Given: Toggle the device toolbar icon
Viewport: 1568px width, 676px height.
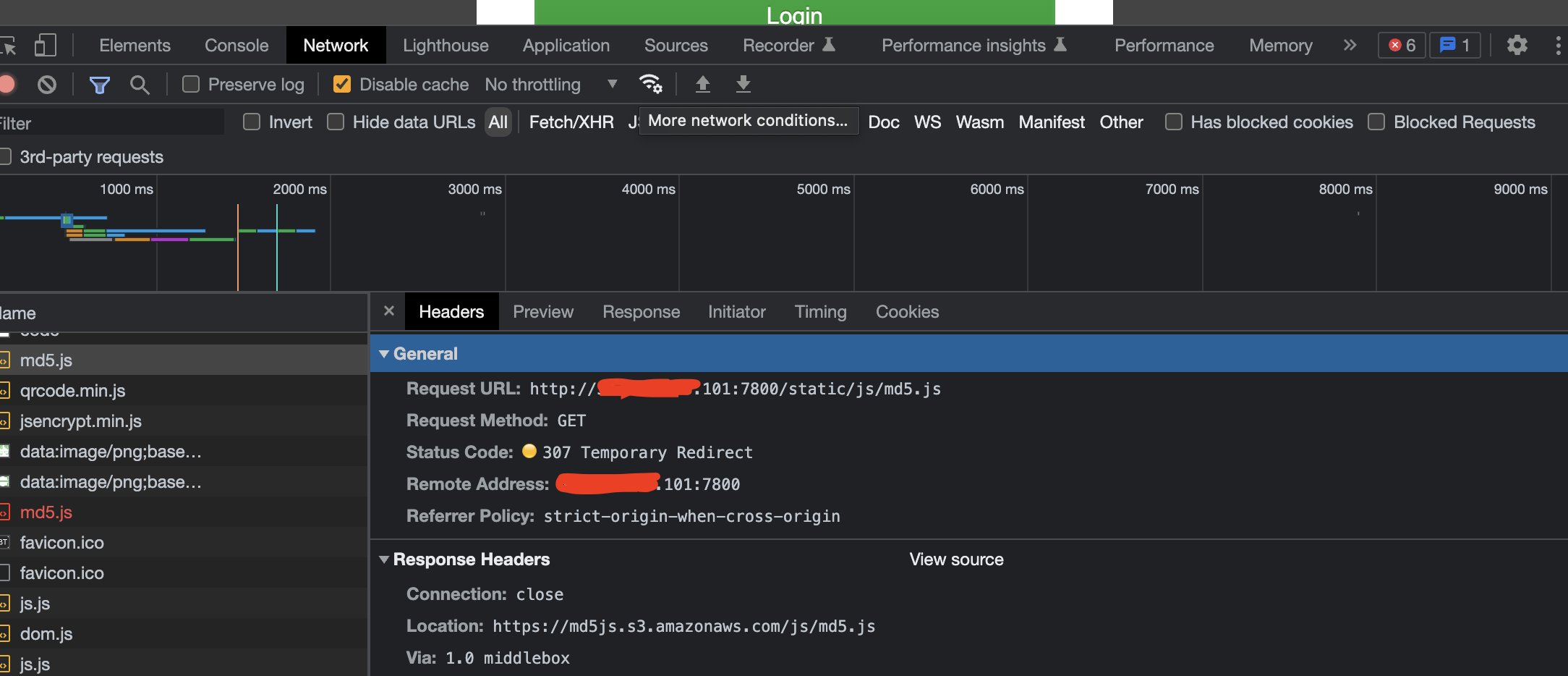Looking at the screenshot, I should (x=45, y=45).
